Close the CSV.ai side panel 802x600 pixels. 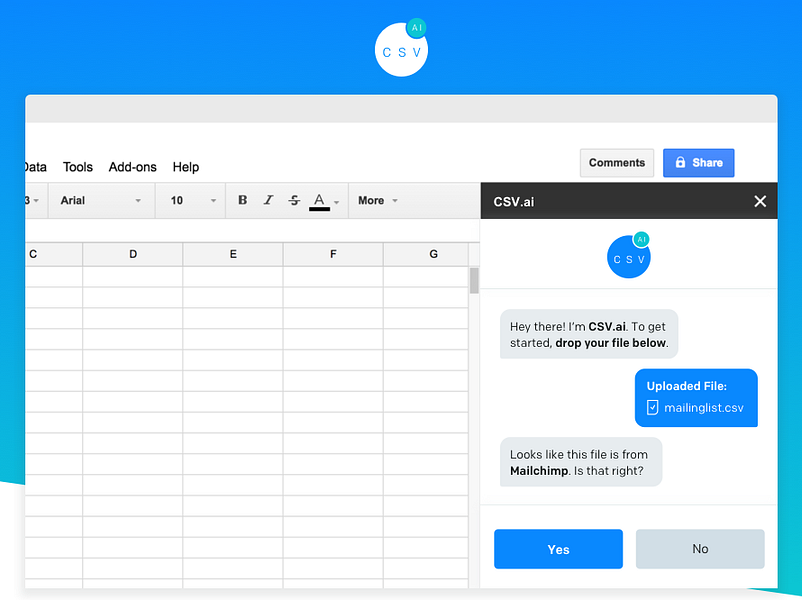[760, 200]
